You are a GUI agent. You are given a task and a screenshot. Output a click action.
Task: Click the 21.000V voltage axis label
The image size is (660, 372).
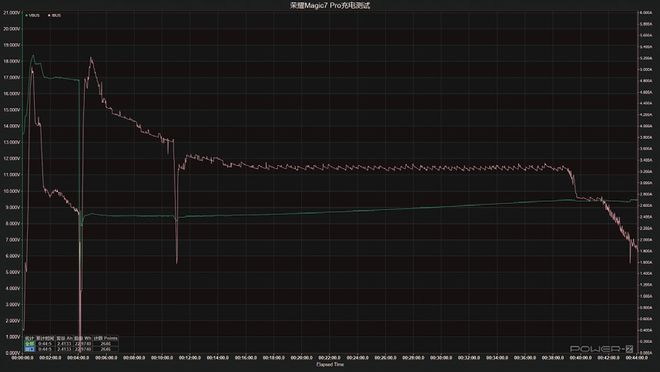coord(11,13)
